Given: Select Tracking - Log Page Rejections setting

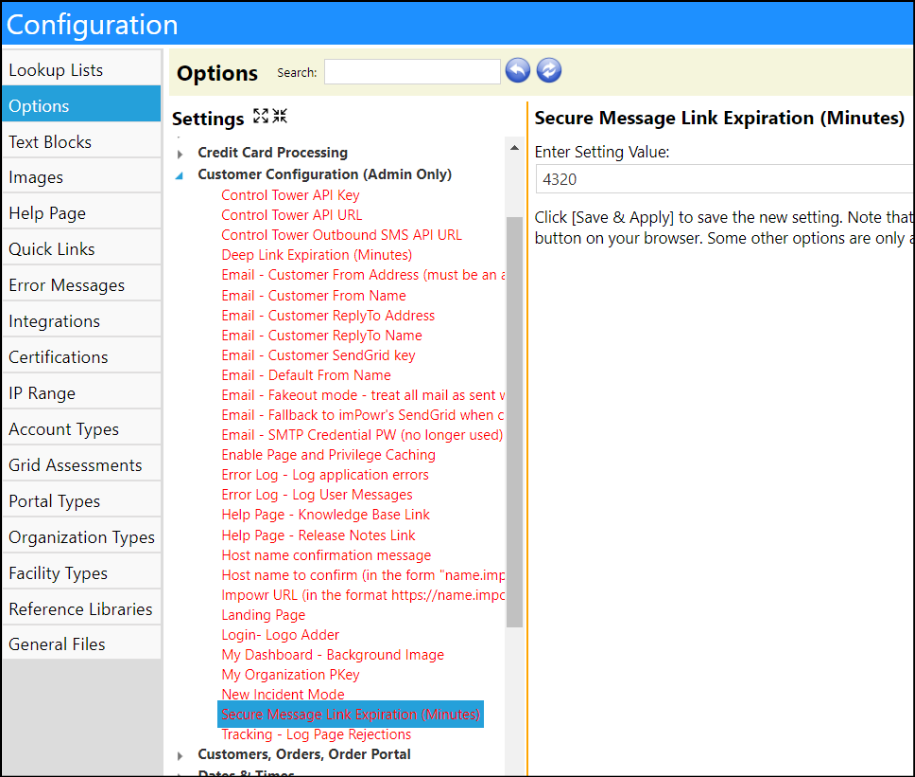Looking at the screenshot, I should tap(316, 734).
